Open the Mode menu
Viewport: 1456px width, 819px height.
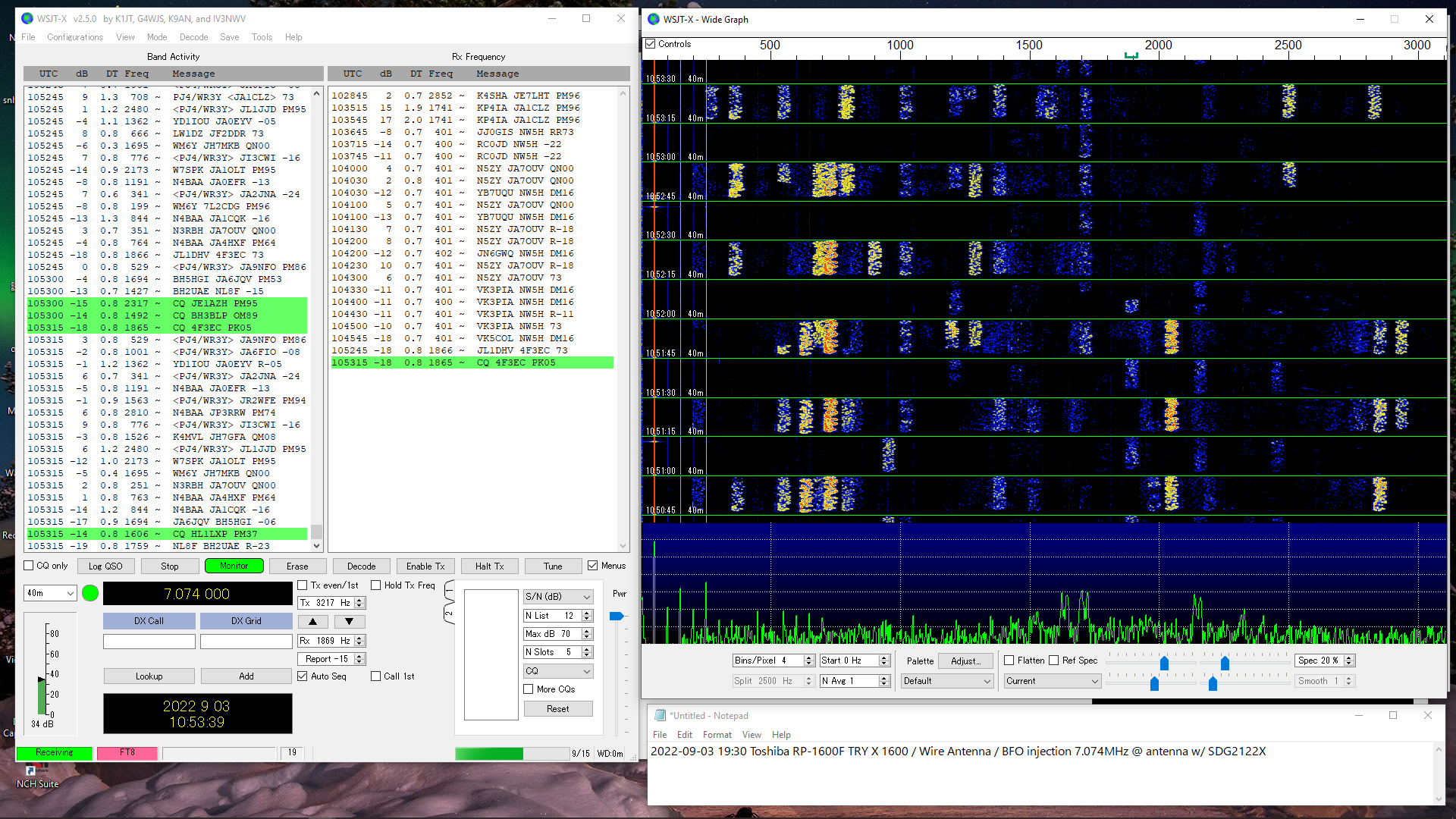(x=157, y=37)
